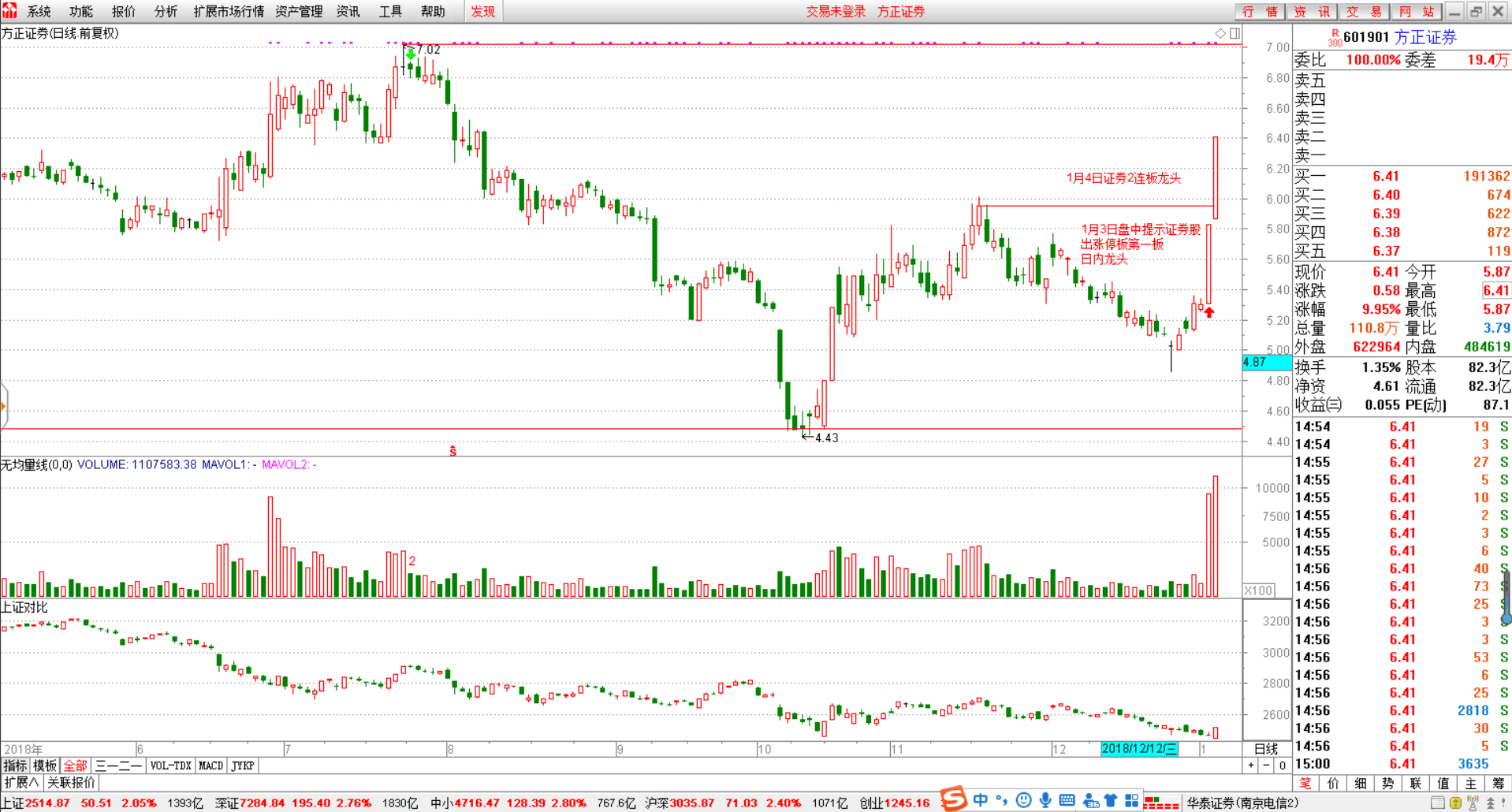Screen dimensions: 1512x812
Task: Click the yellow upload icon in status bar
Action: (1455, 803)
